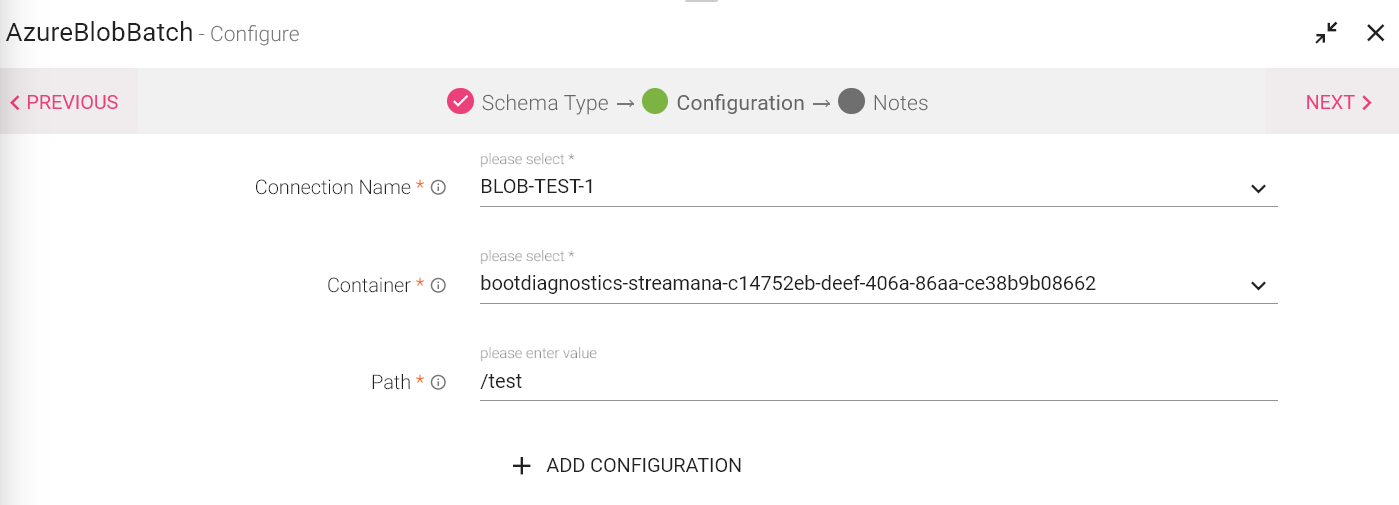
Task: Close the AzureBlobBatch configure dialog
Action: [1375, 33]
